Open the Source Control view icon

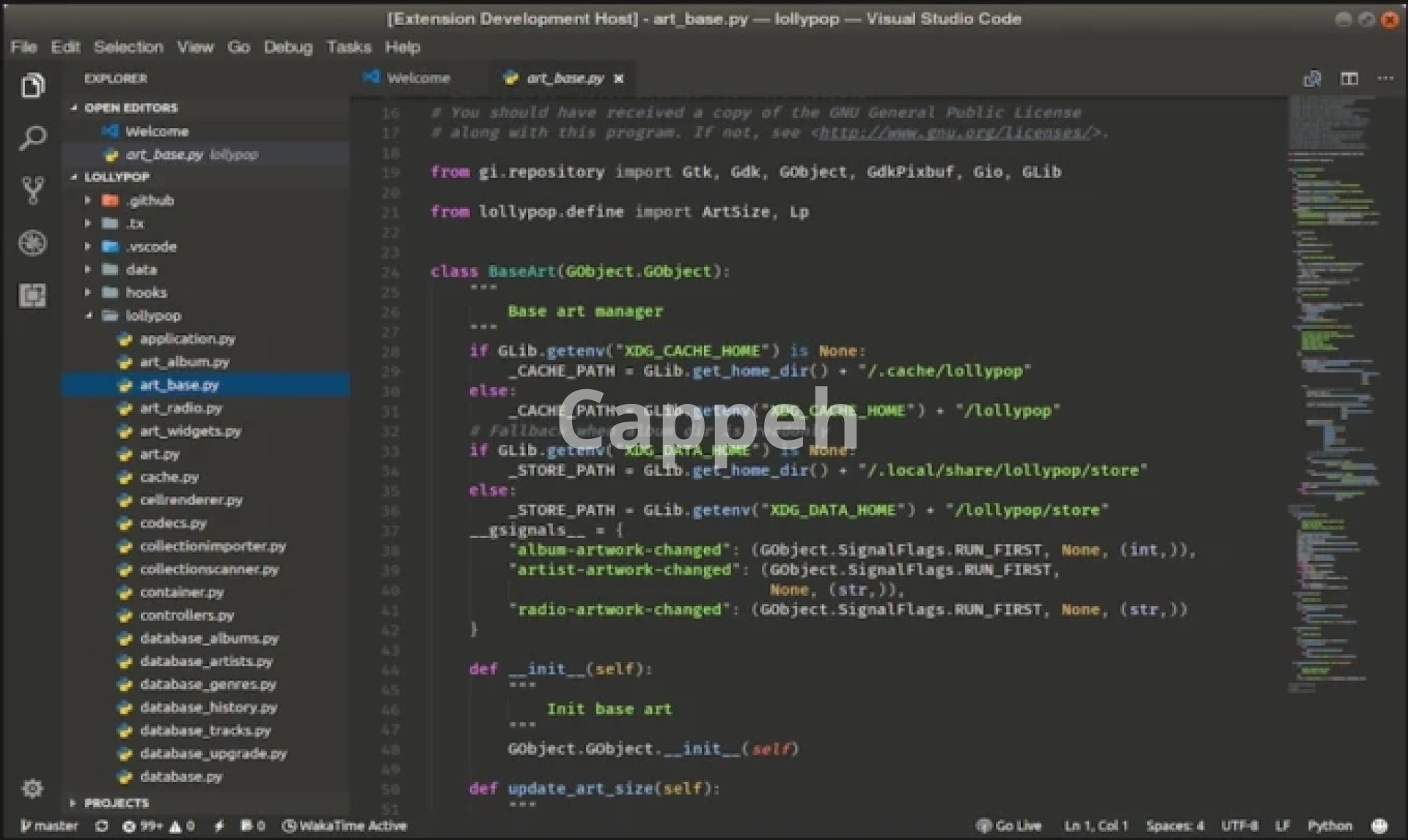click(x=32, y=191)
